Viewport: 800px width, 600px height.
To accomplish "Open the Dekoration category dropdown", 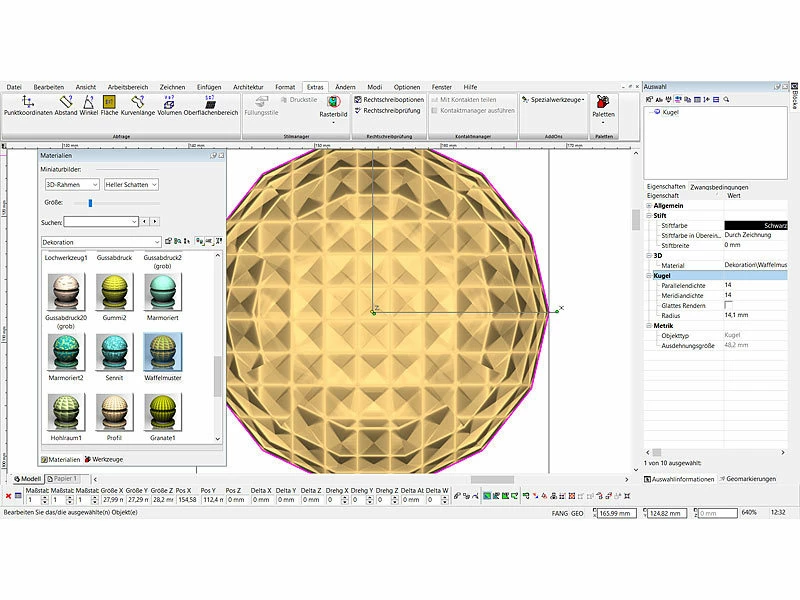I will [100, 242].
